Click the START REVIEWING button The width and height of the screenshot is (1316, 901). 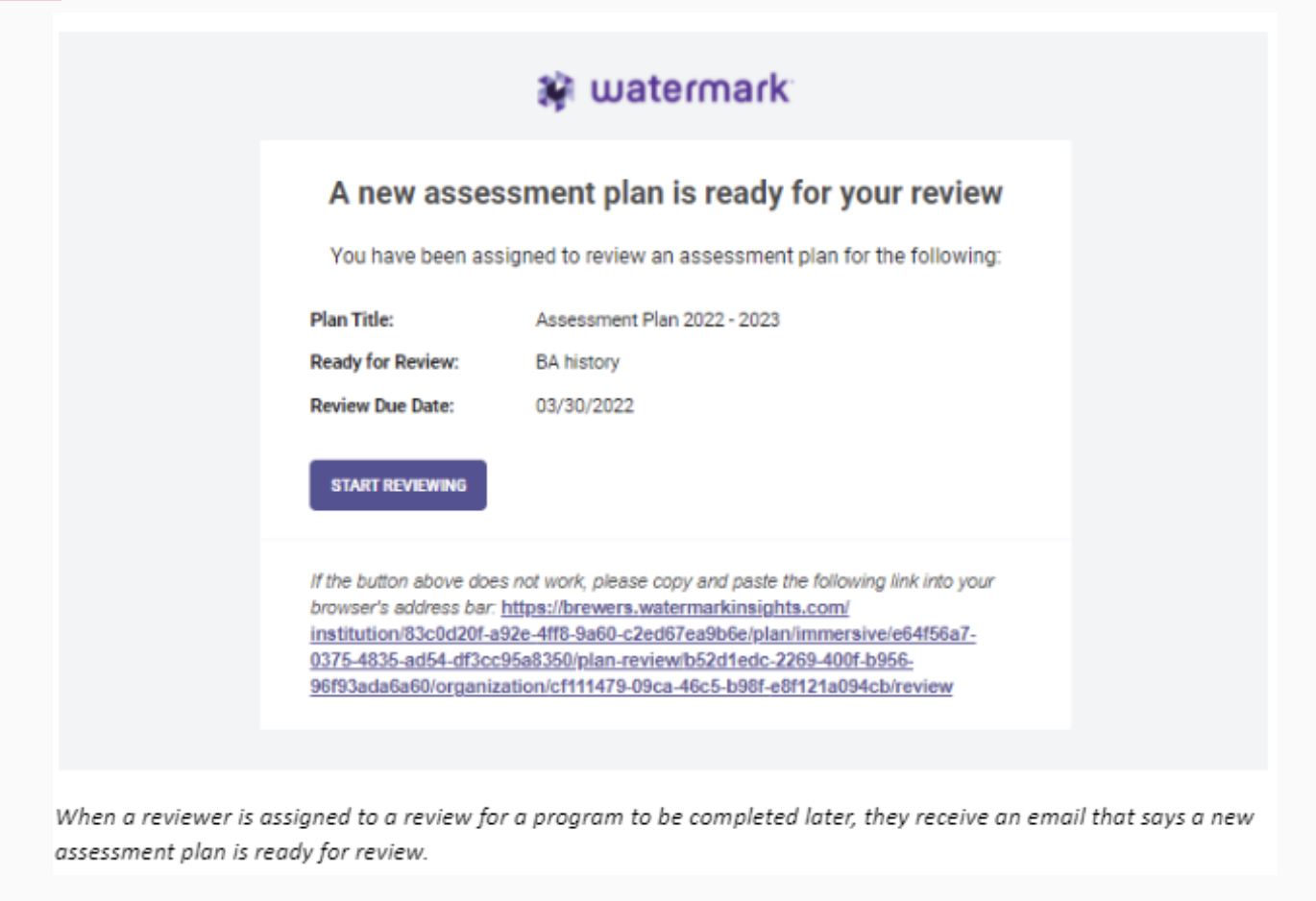398,485
